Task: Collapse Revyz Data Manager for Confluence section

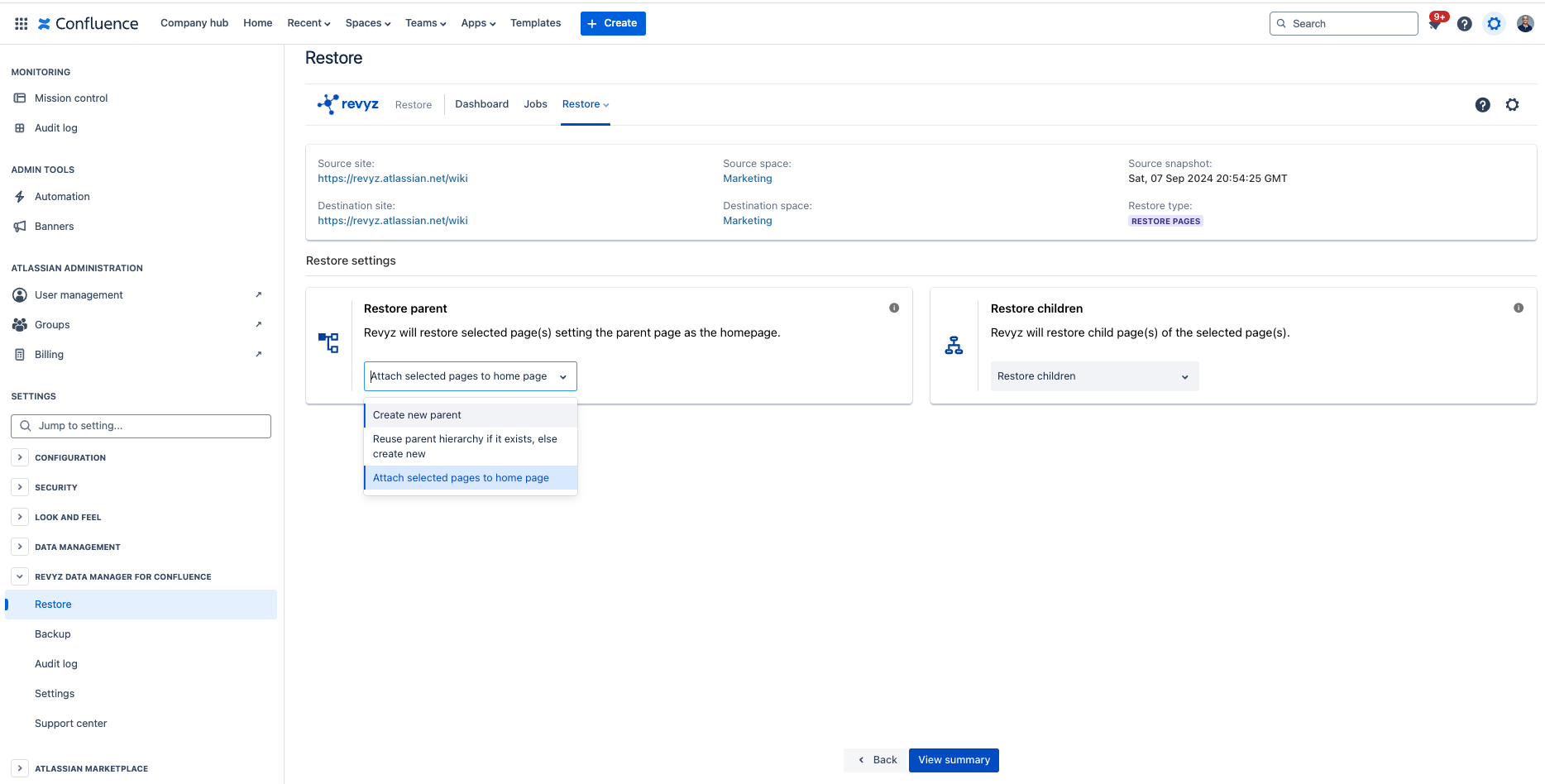Action: pyautogui.click(x=19, y=576)
